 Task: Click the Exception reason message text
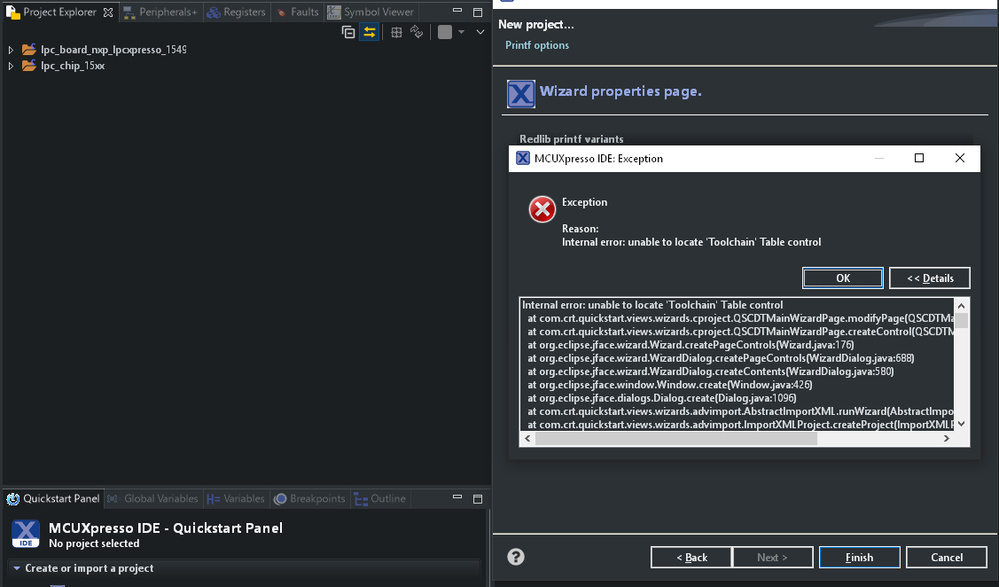tap(691, 242)
